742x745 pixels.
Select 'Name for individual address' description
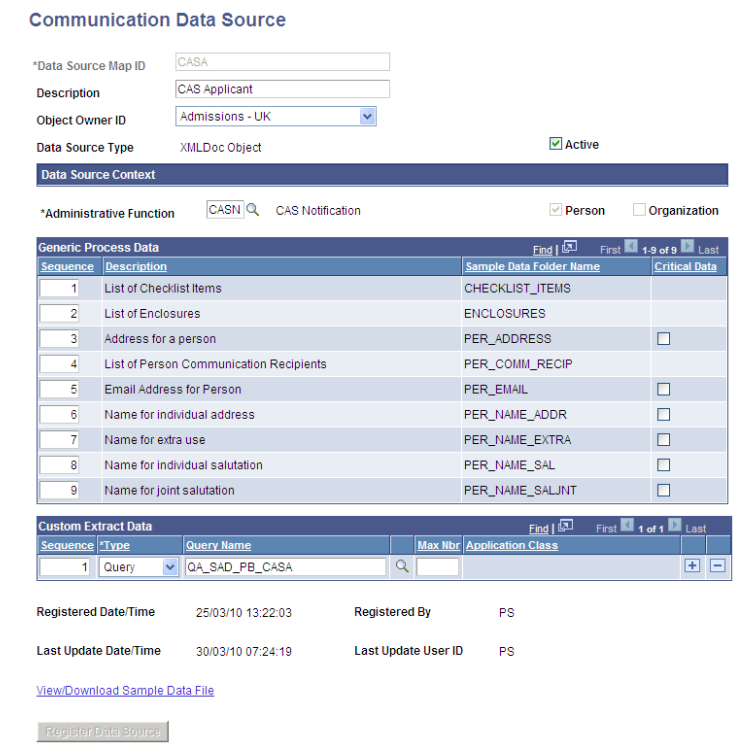180,415
